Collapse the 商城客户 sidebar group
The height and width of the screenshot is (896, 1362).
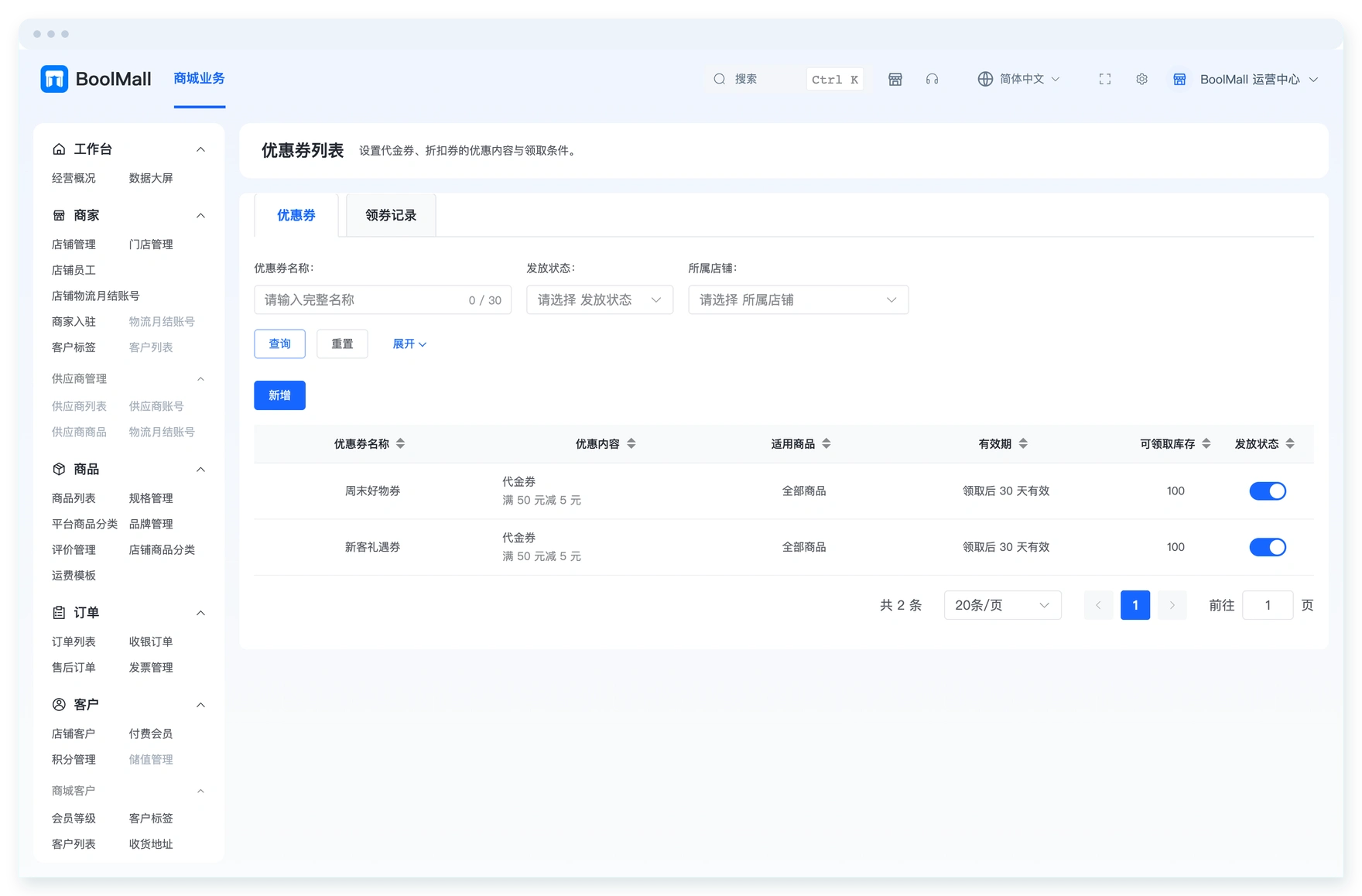(200, 791)
